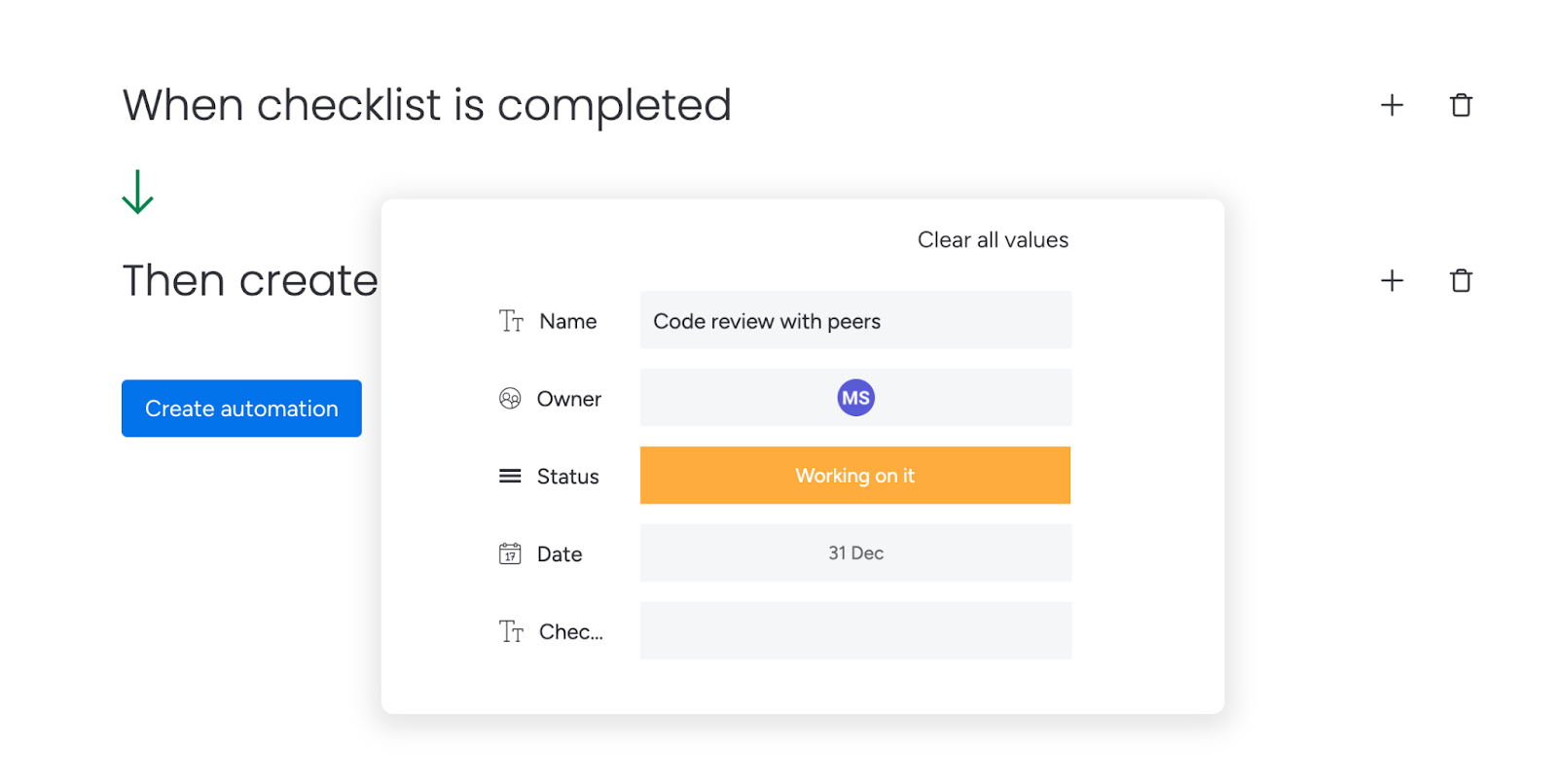The width and height of the screenshot is (1557, 784).
Task: Open the Owner field selector
Action: point(855,398)
